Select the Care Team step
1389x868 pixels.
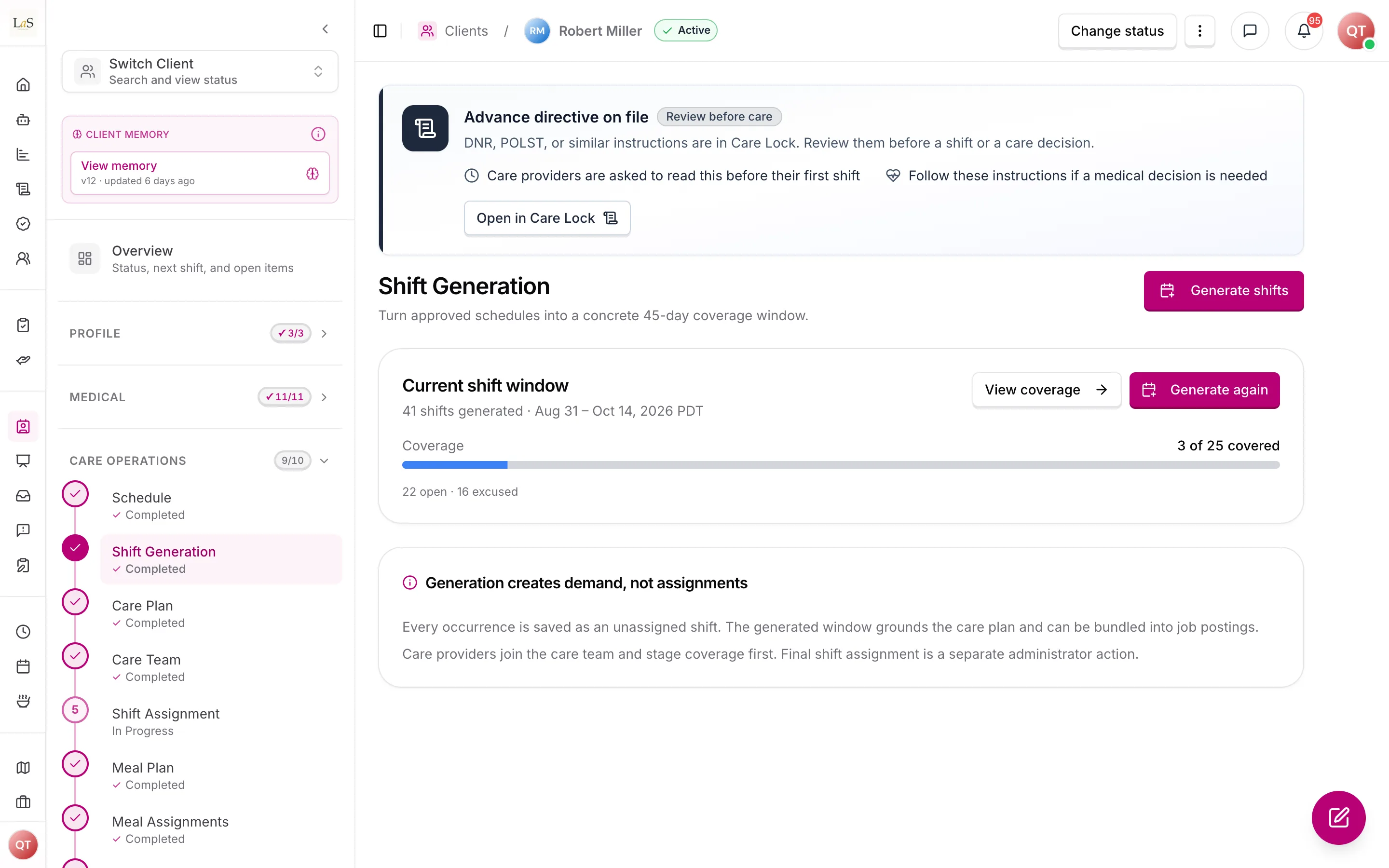click(221, 667)
